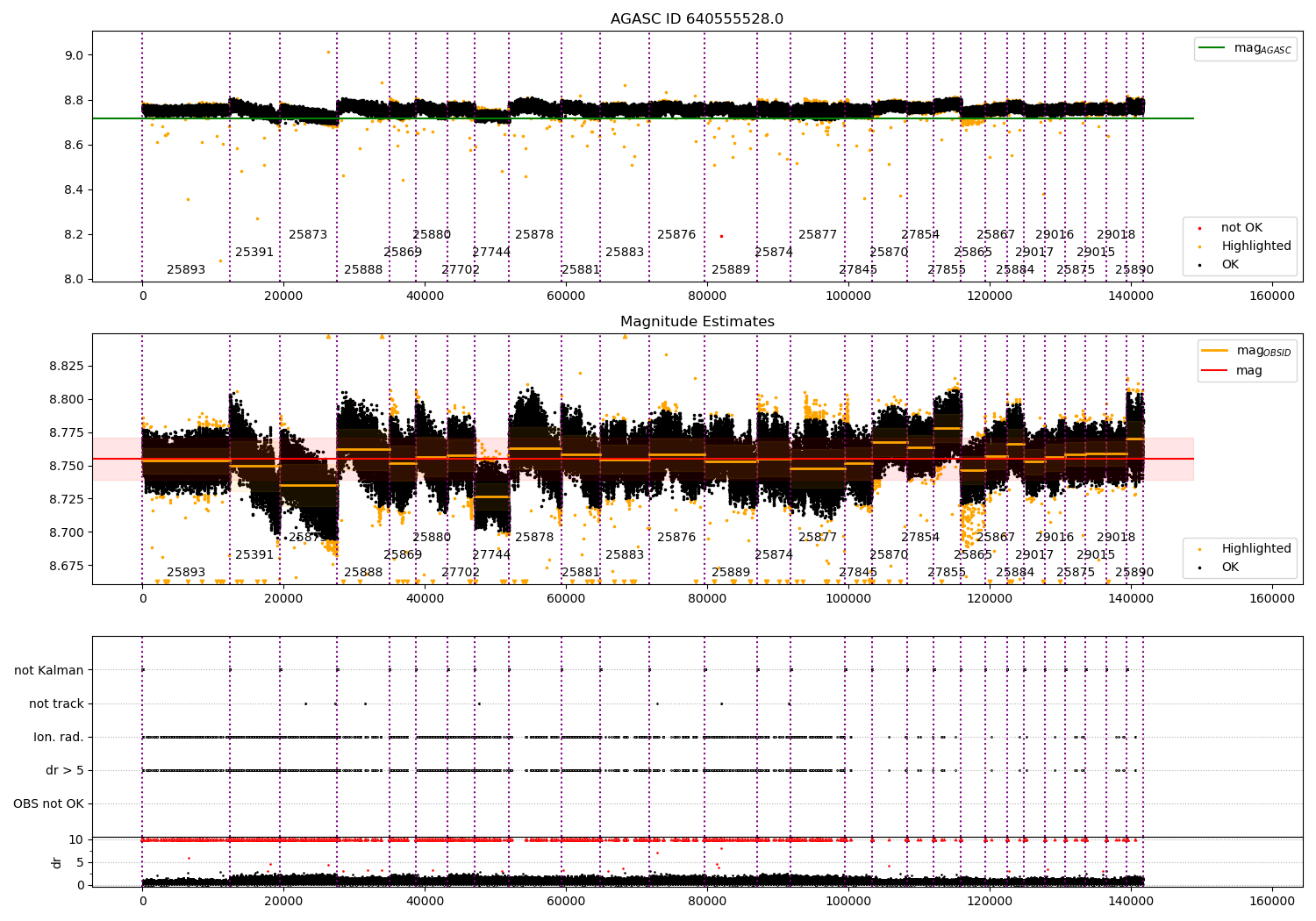Click OBSID label 27702 in top plot
The image size is (1316, 921).
pyautogui.click(x=461, y=270)
